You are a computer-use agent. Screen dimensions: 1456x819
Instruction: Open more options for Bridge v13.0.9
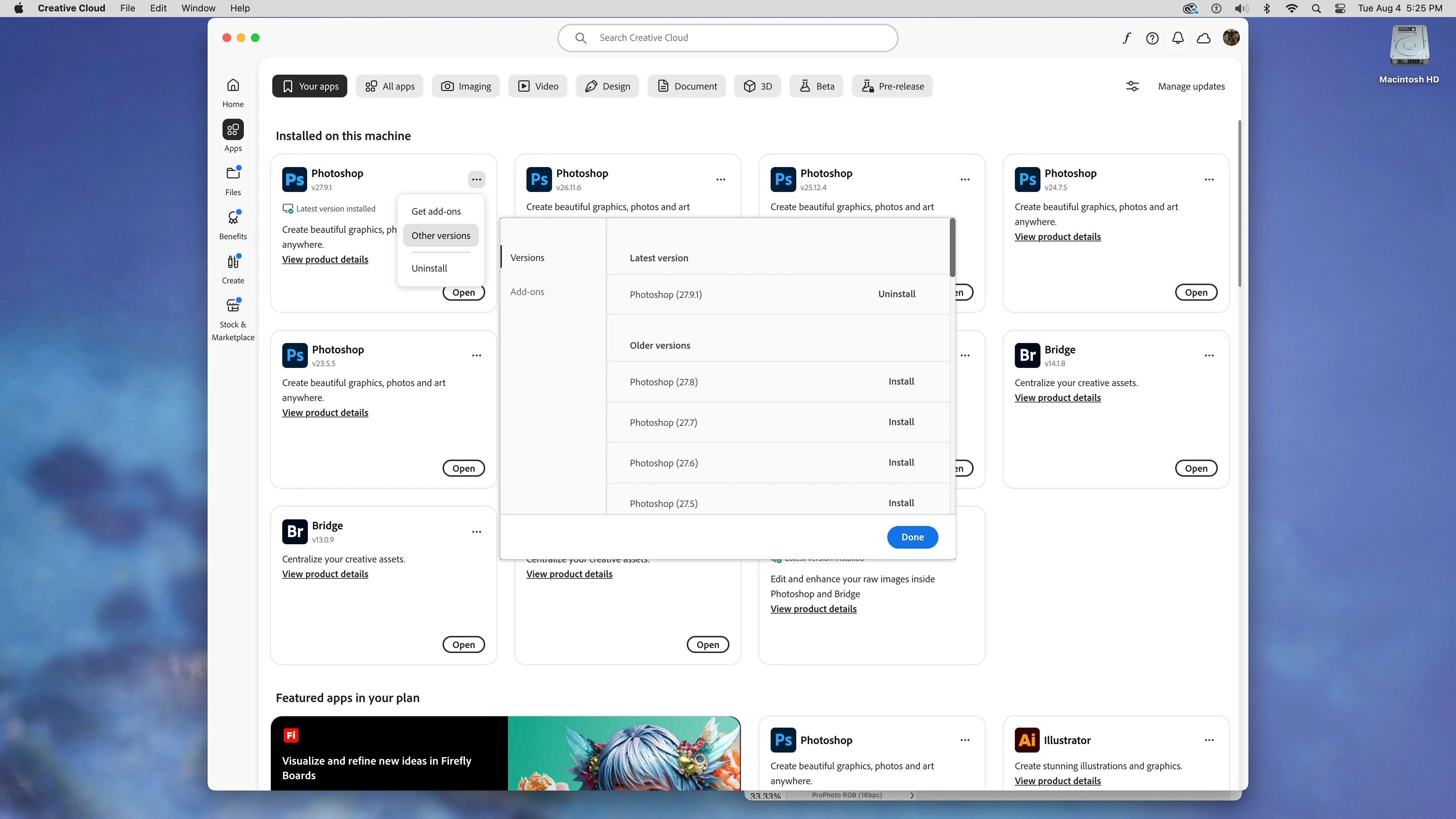[x=476, y=532]
